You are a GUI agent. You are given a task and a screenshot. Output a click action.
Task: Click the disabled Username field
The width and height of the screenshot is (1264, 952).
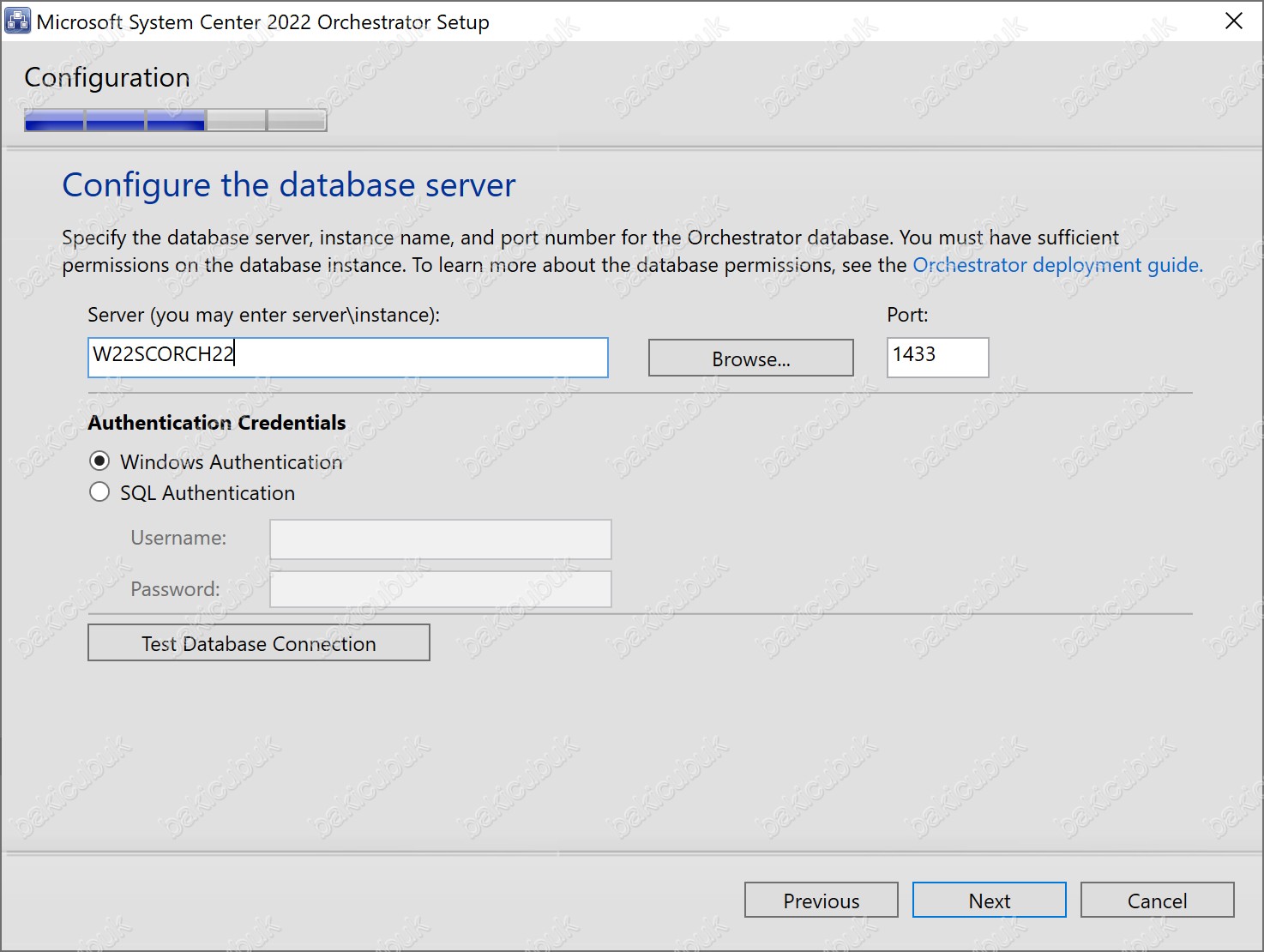click(x=441, y=539)
